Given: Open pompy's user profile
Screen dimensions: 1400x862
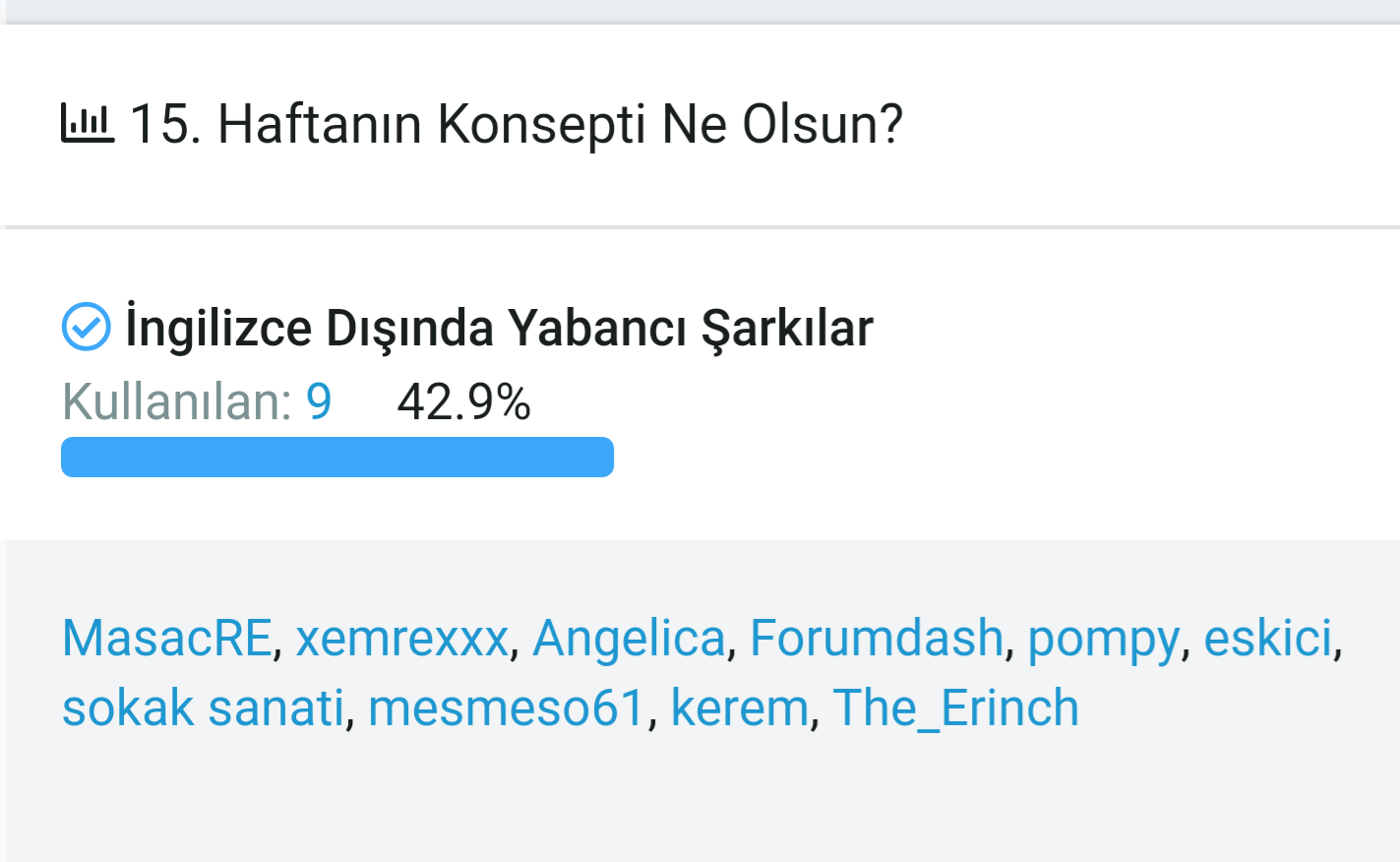Looking at the screenshot, I should 1103,639.
